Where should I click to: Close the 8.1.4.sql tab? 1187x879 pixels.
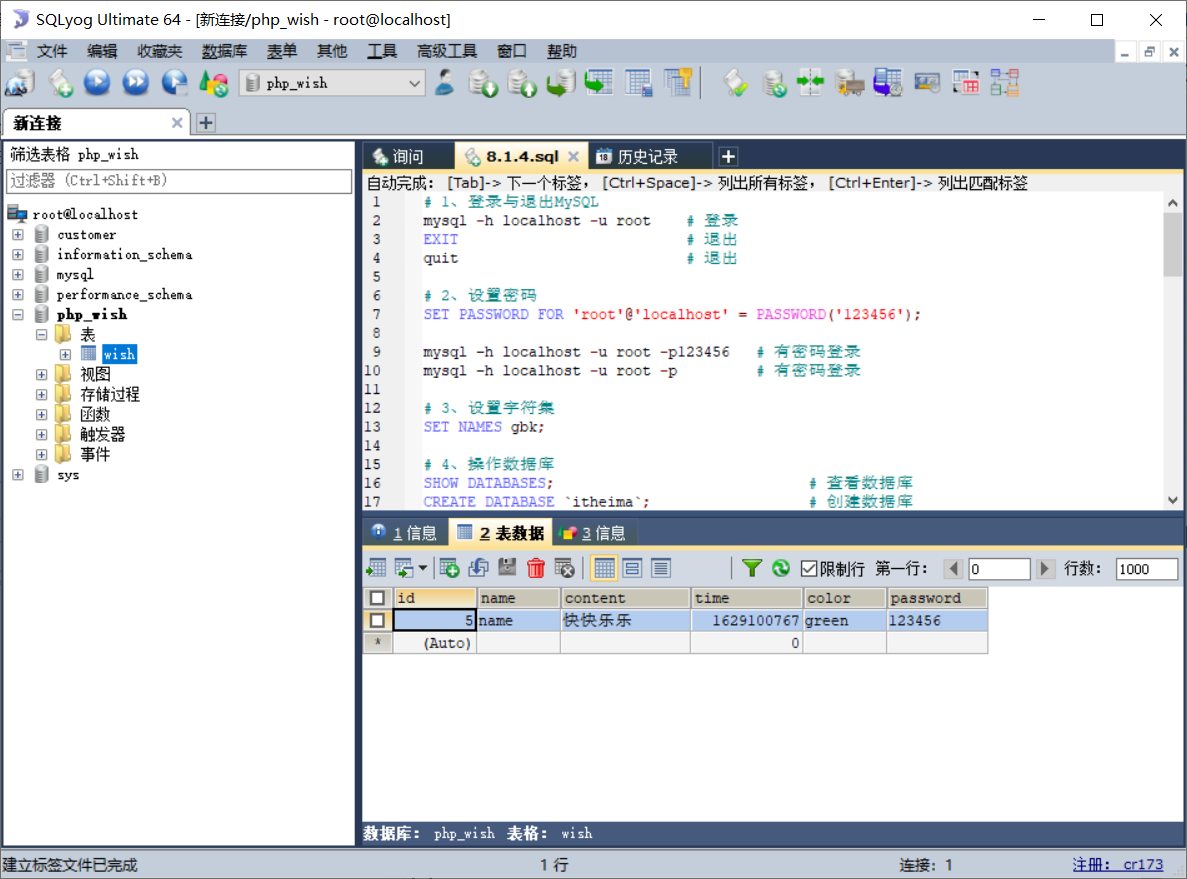573,157
